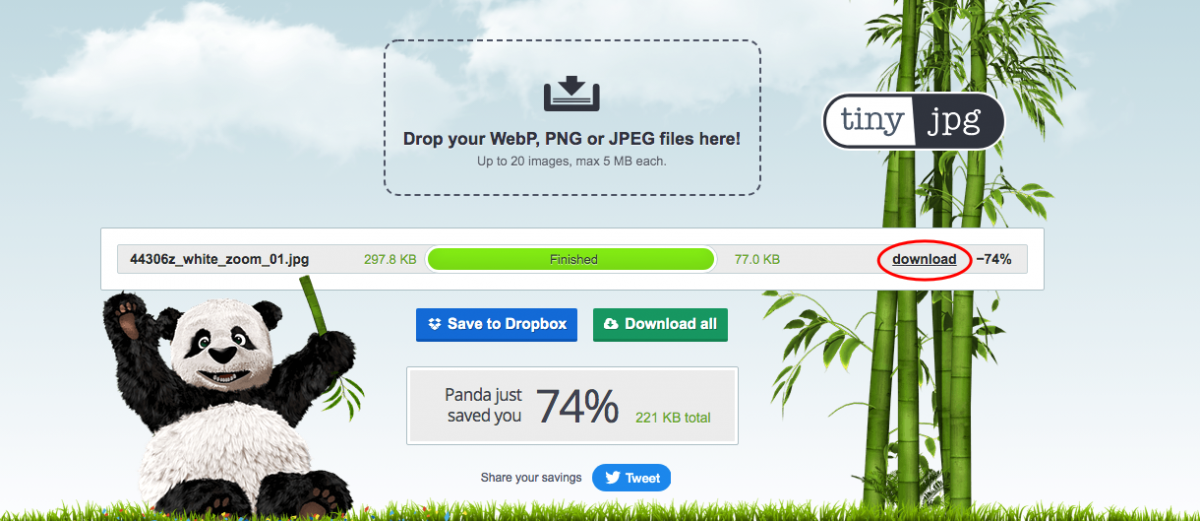Click the large 74% savings figure
This screenshot has height=521, width=1200.
pyautogui.click(x=577, y=406)
